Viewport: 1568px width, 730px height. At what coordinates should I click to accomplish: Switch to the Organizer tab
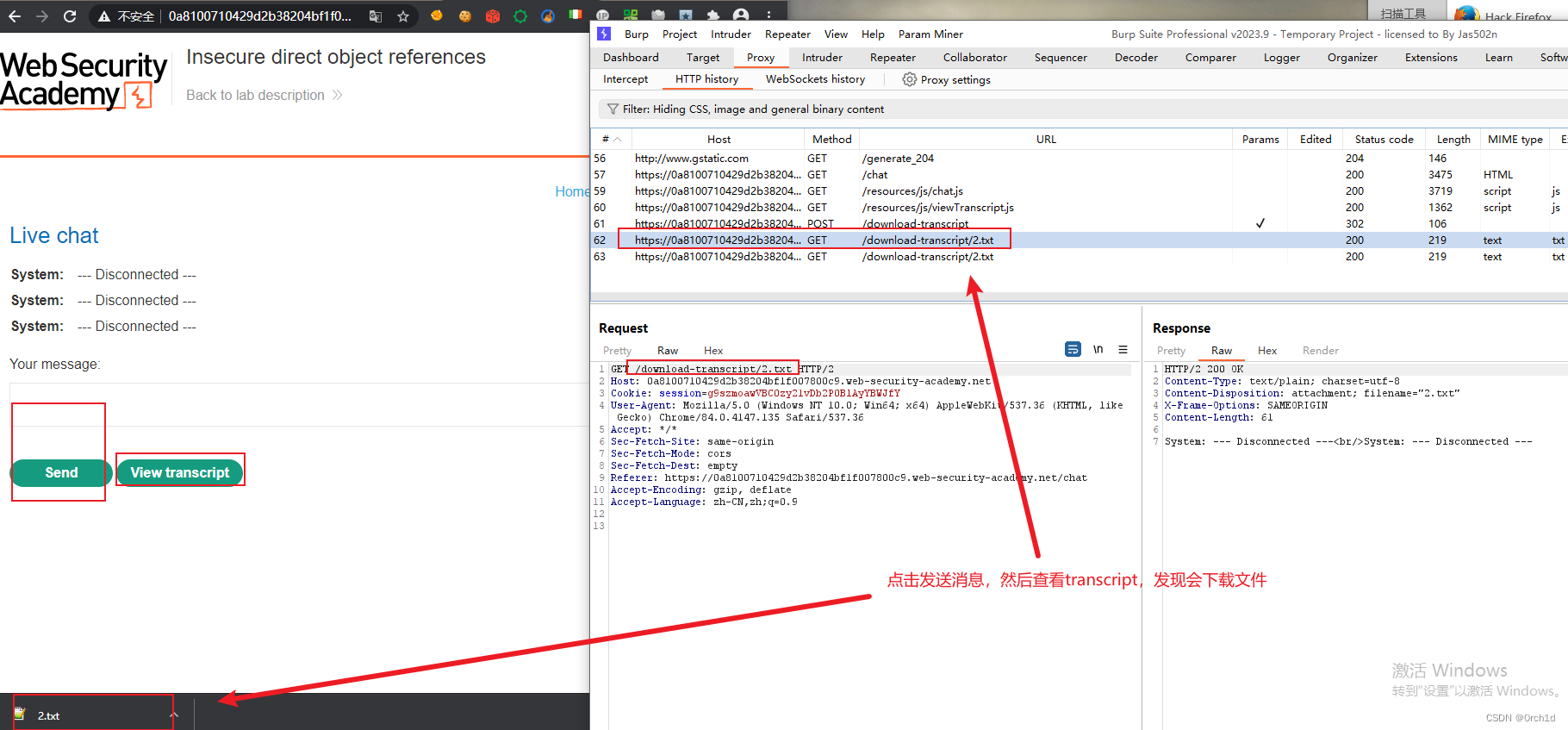click(1352, 58)
